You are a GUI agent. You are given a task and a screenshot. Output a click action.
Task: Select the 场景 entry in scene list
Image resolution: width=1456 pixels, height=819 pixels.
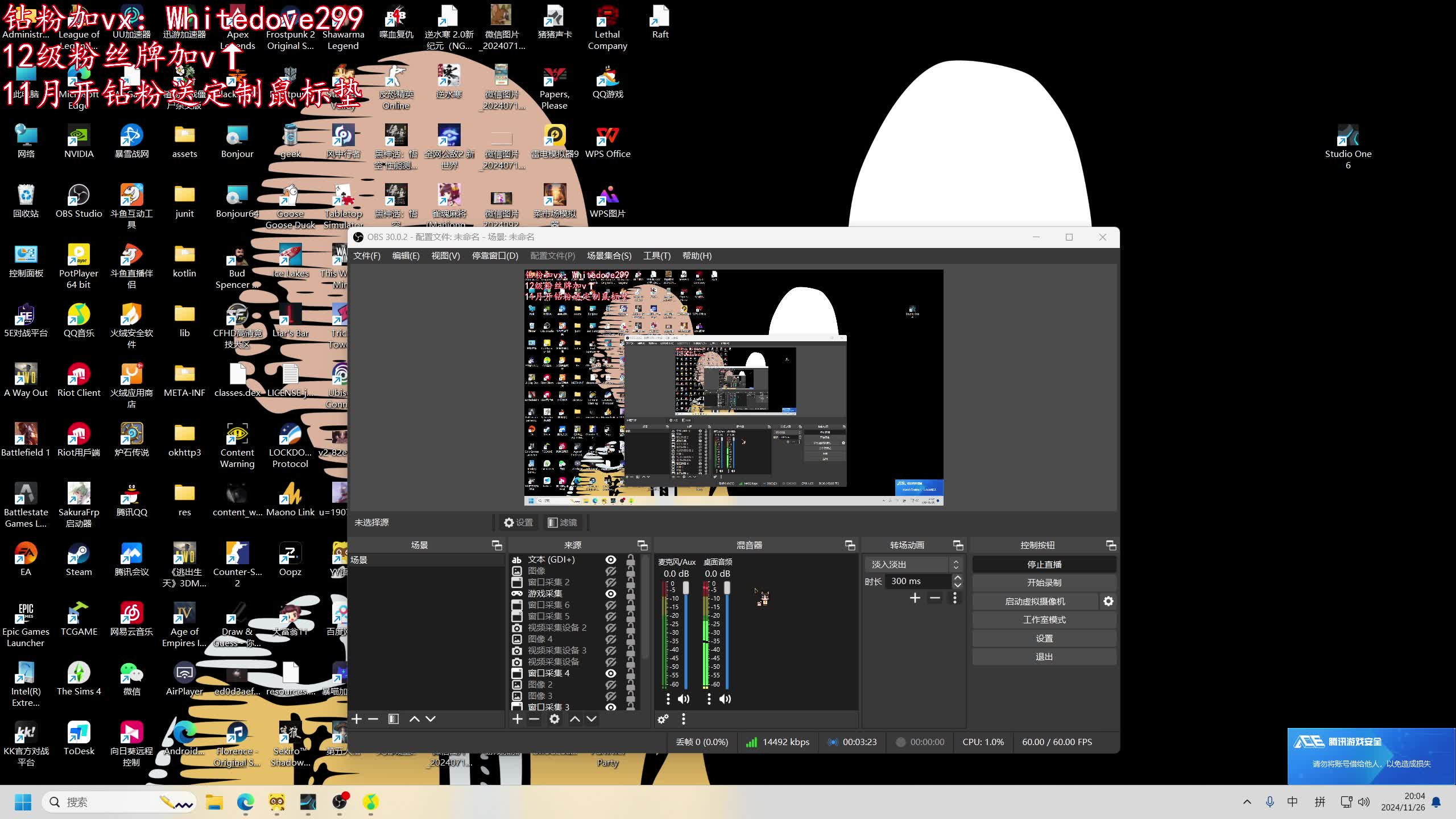coord(427,560)
